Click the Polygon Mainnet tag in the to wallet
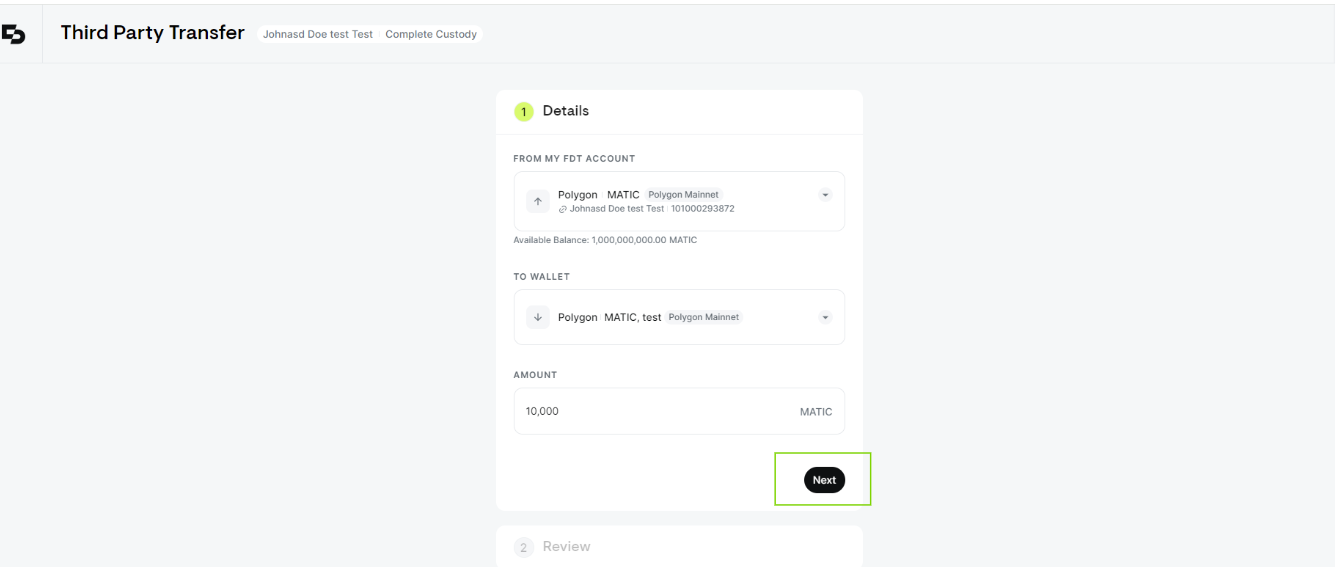 [x=704, y=317]
